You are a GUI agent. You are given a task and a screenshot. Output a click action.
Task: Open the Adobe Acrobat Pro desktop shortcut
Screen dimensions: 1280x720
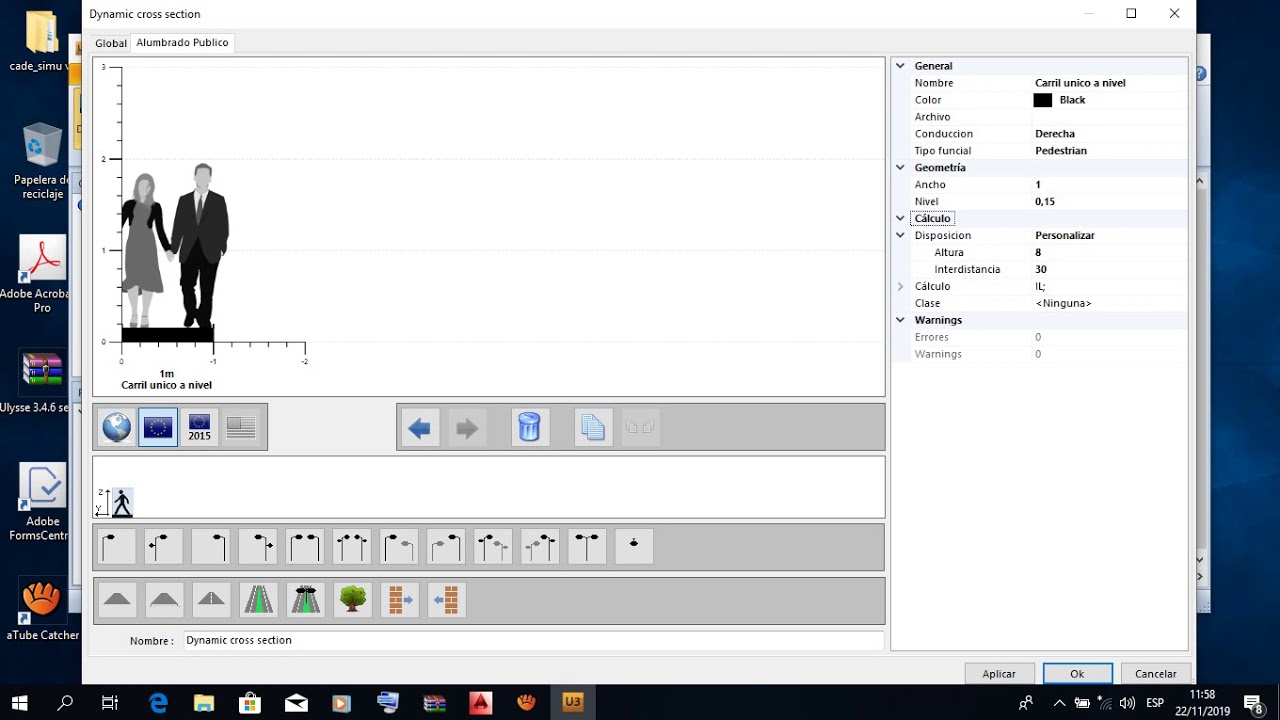point(40,274)
